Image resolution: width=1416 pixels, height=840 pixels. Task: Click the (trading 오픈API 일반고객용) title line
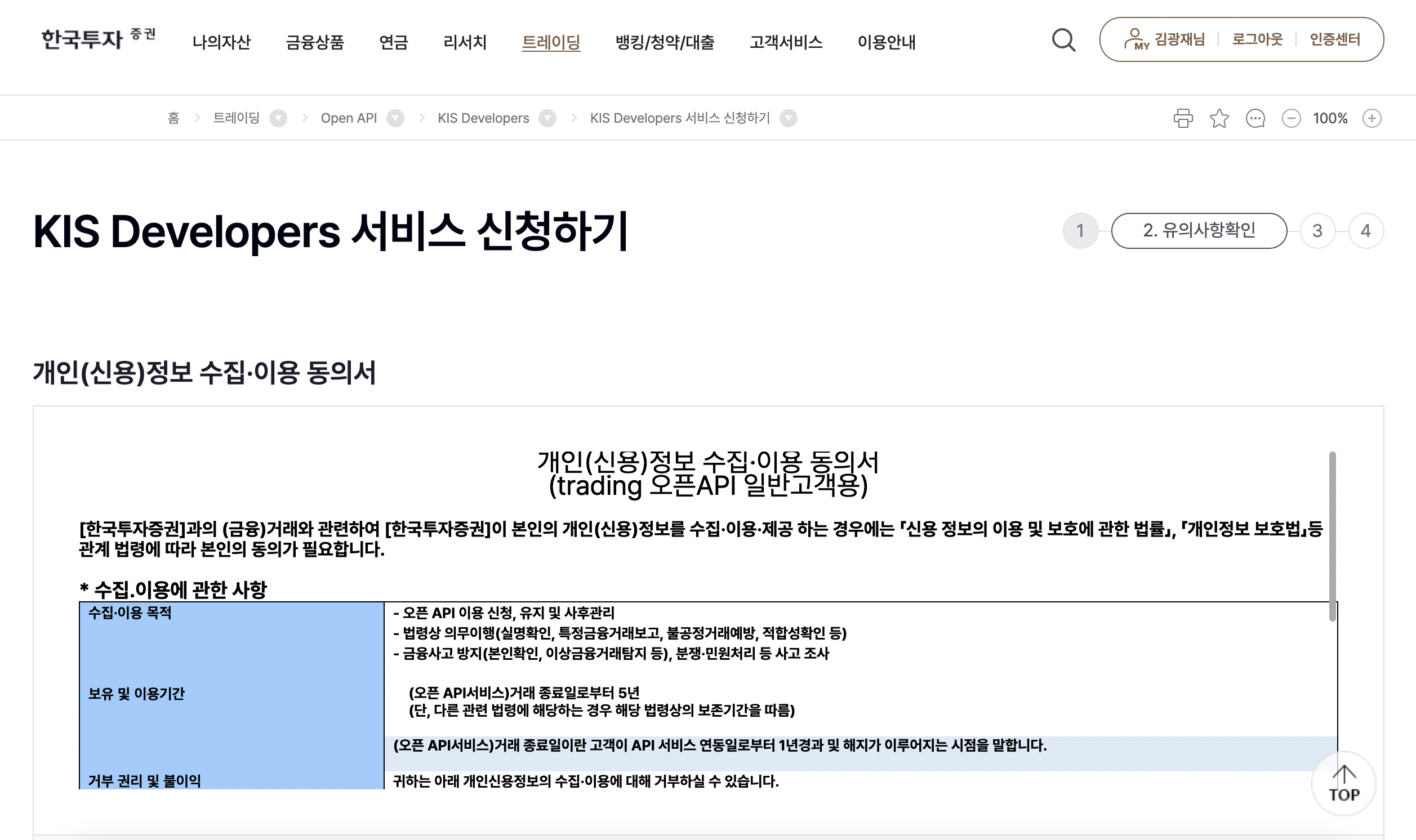[707, 486]
